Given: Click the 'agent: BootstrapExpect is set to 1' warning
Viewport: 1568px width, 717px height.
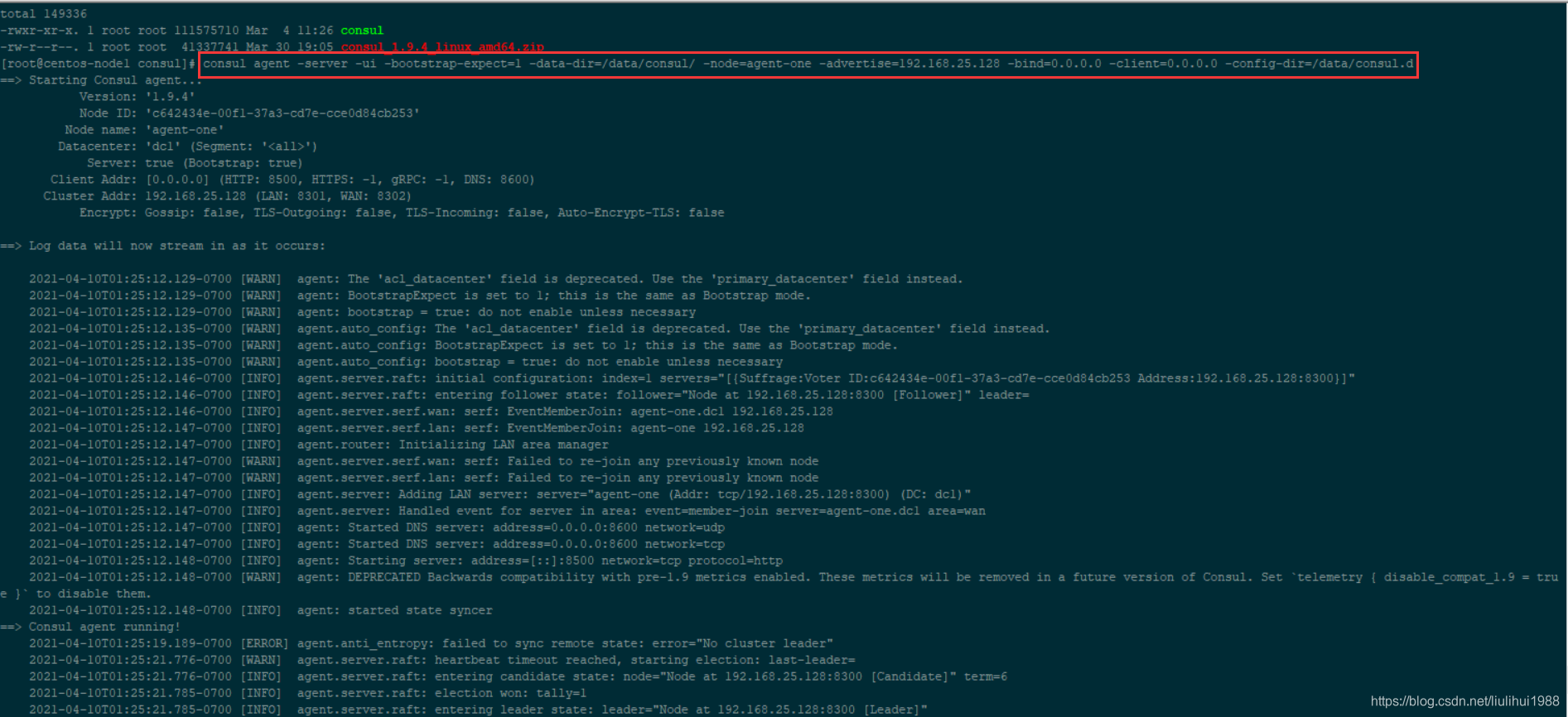Looking at the screenshot, I should (x=420, y=296).
